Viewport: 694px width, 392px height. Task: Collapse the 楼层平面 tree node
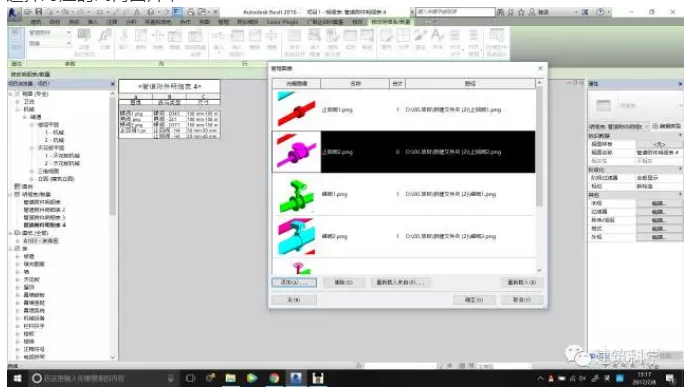pos(32,125)
